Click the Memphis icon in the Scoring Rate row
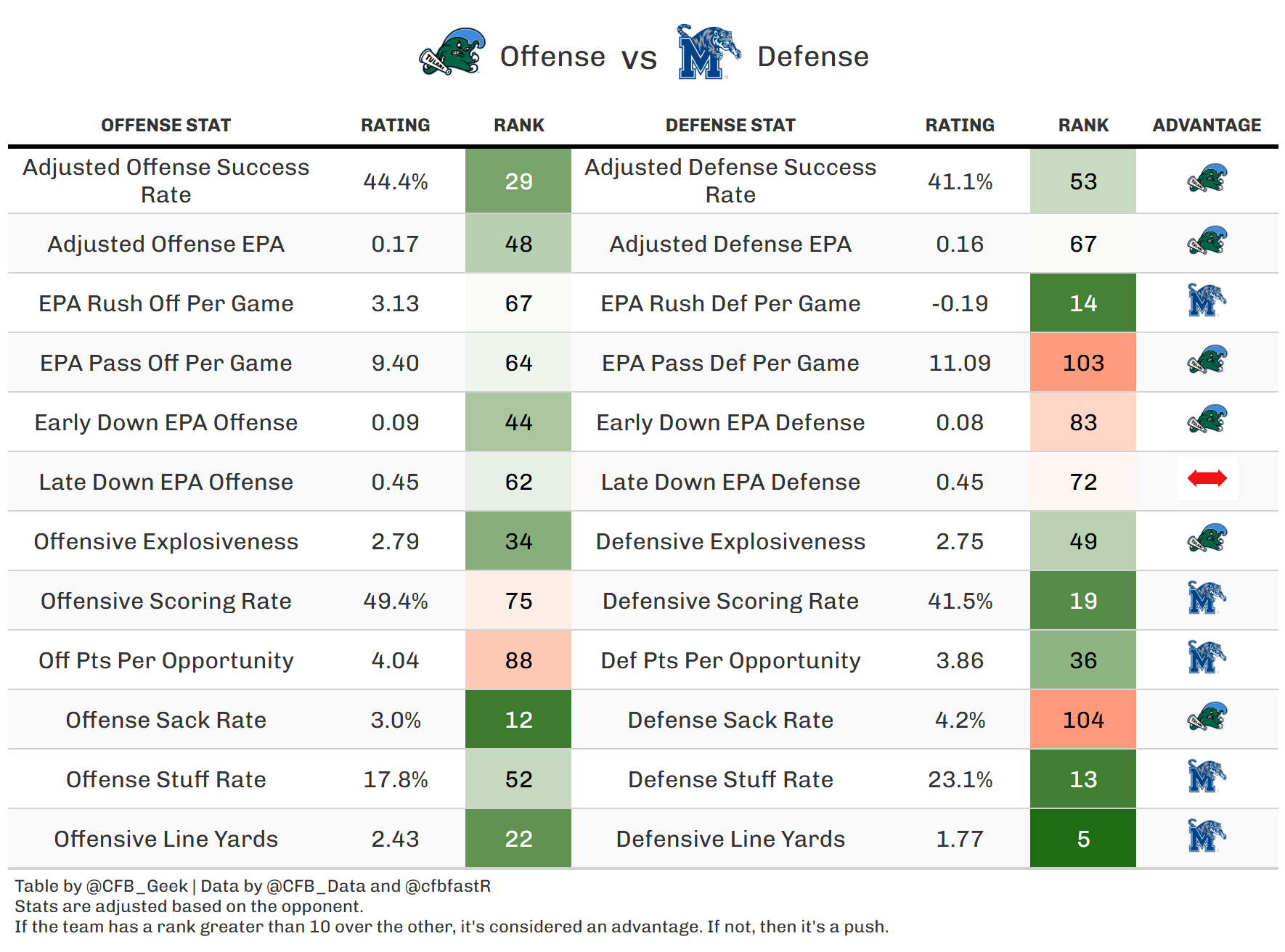 [1207, 598]
